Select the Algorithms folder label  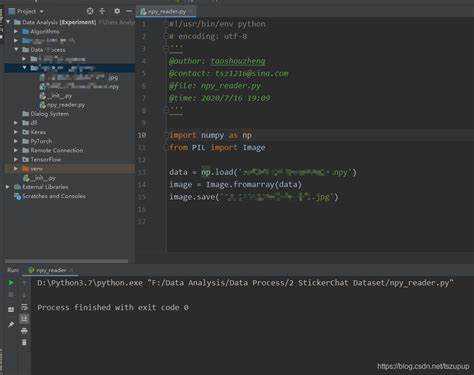[x=44, y=31]
